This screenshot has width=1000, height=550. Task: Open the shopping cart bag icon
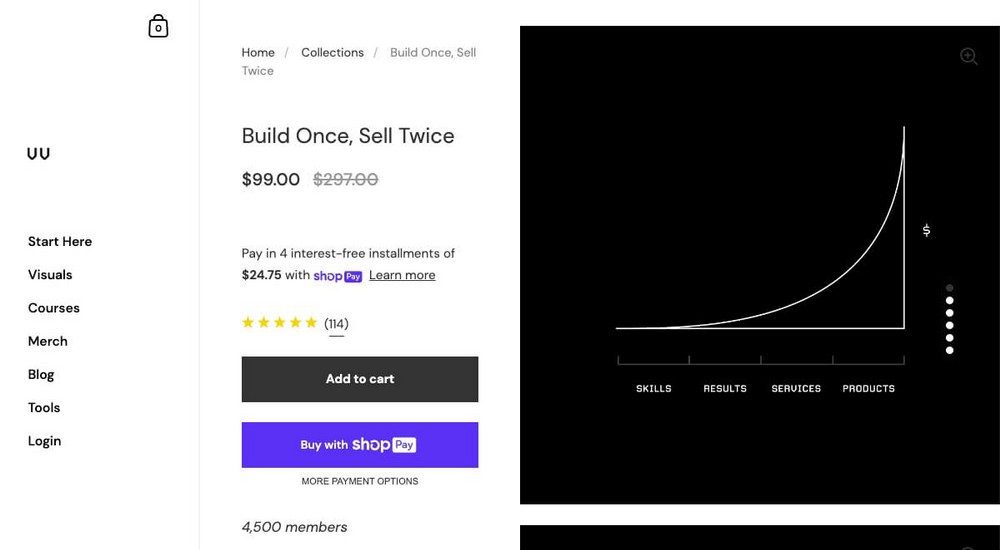(158, 27)
